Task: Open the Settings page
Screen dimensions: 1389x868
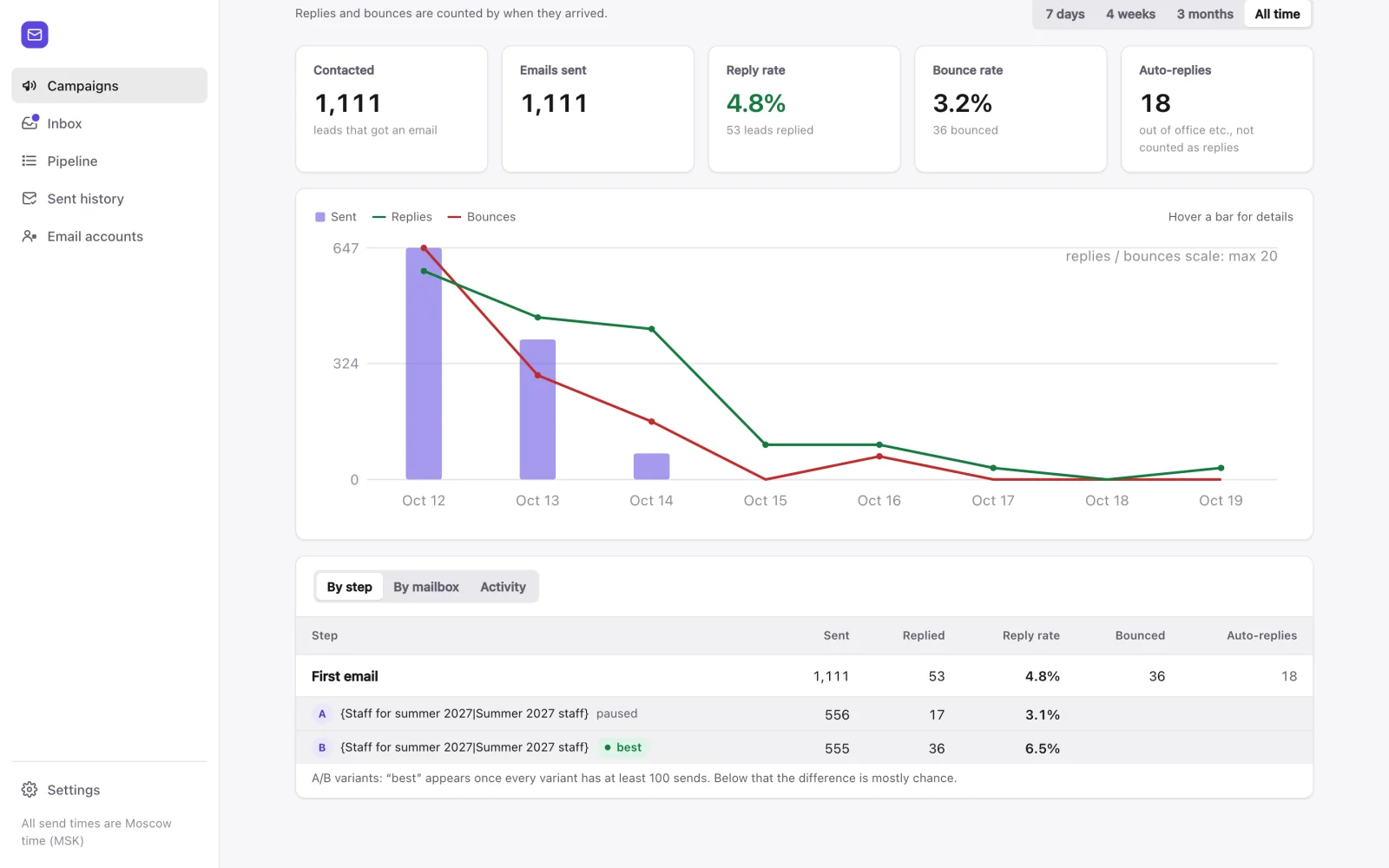Action: pyautogui.click(x=109, y=790)
